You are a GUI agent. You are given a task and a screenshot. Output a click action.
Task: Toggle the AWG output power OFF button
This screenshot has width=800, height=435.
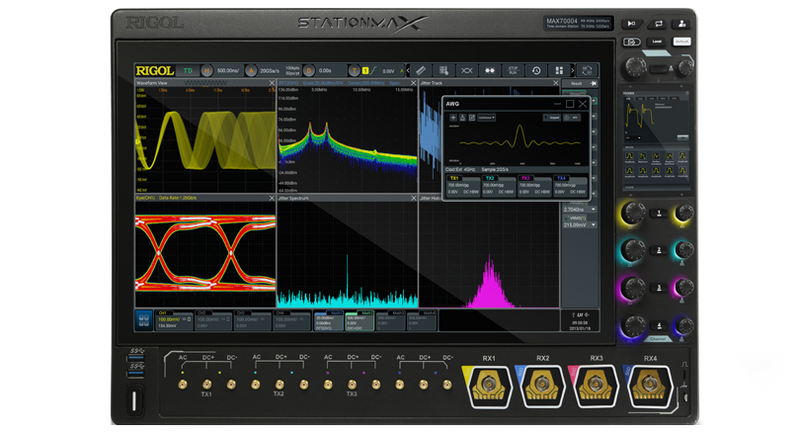coord(572,118)
